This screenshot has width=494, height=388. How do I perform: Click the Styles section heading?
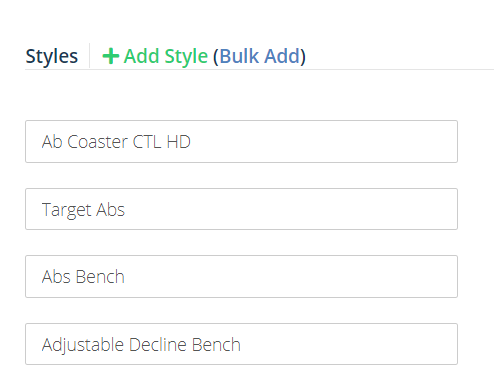tap(52, 56)
